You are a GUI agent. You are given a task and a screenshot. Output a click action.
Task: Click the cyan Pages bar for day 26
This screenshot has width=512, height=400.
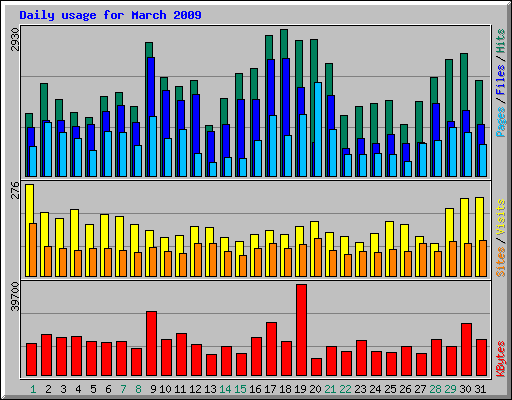(x=408, y=169)
